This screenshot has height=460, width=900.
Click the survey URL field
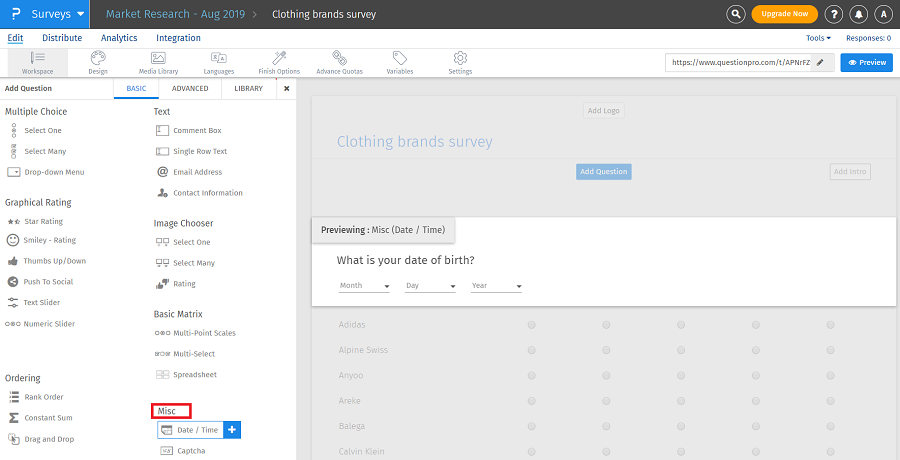[740, 62]
